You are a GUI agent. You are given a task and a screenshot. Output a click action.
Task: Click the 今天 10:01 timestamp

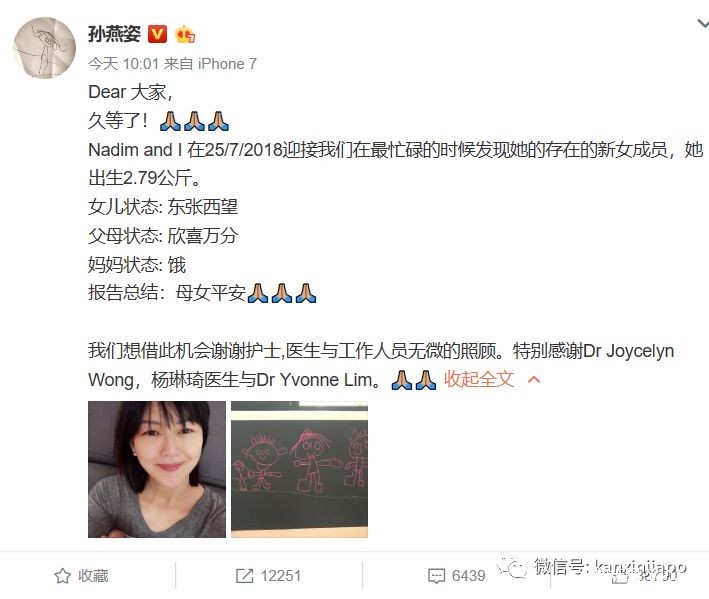pos(123,64)
